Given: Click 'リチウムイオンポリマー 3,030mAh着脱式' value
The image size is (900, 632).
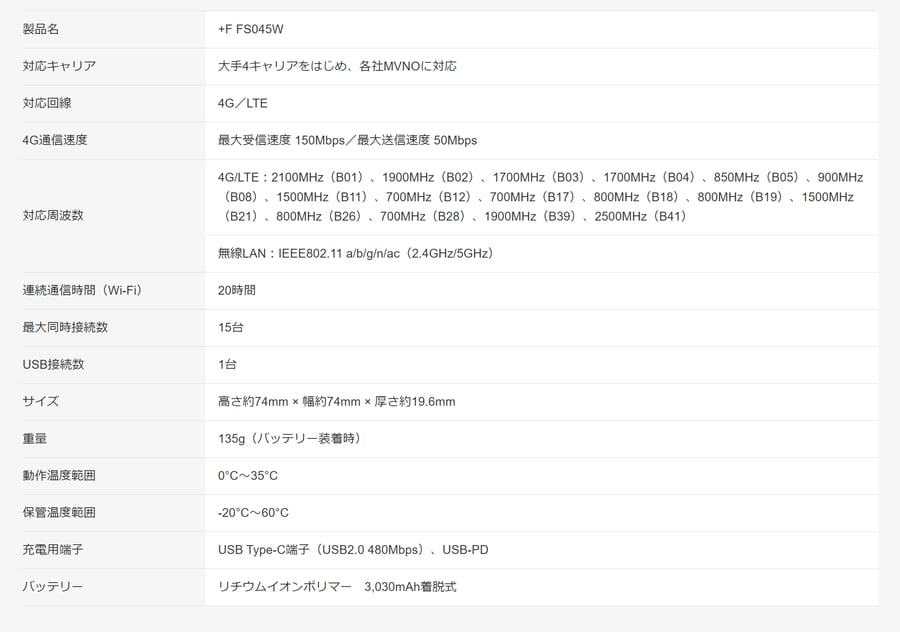Looking at the screenshot, I should pos(337,587).
